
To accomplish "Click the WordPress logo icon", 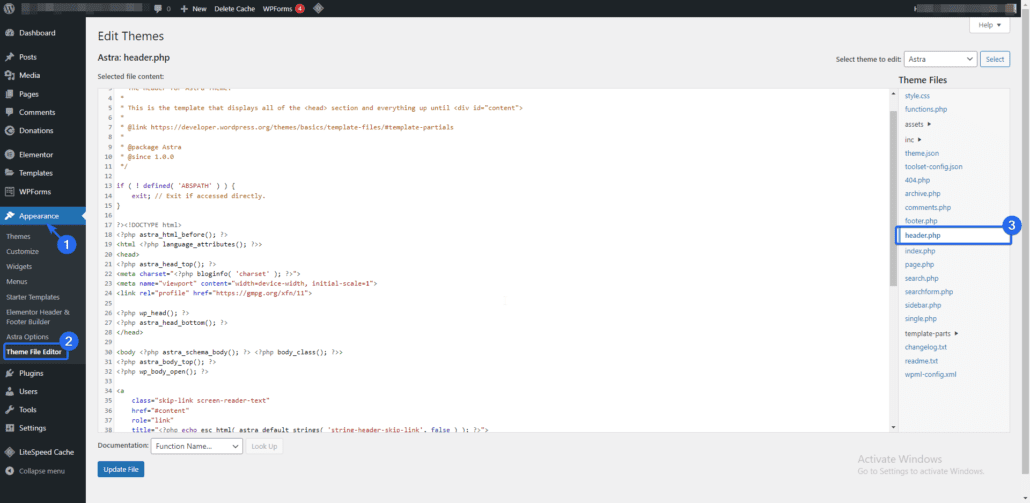I will coord(9,9).
